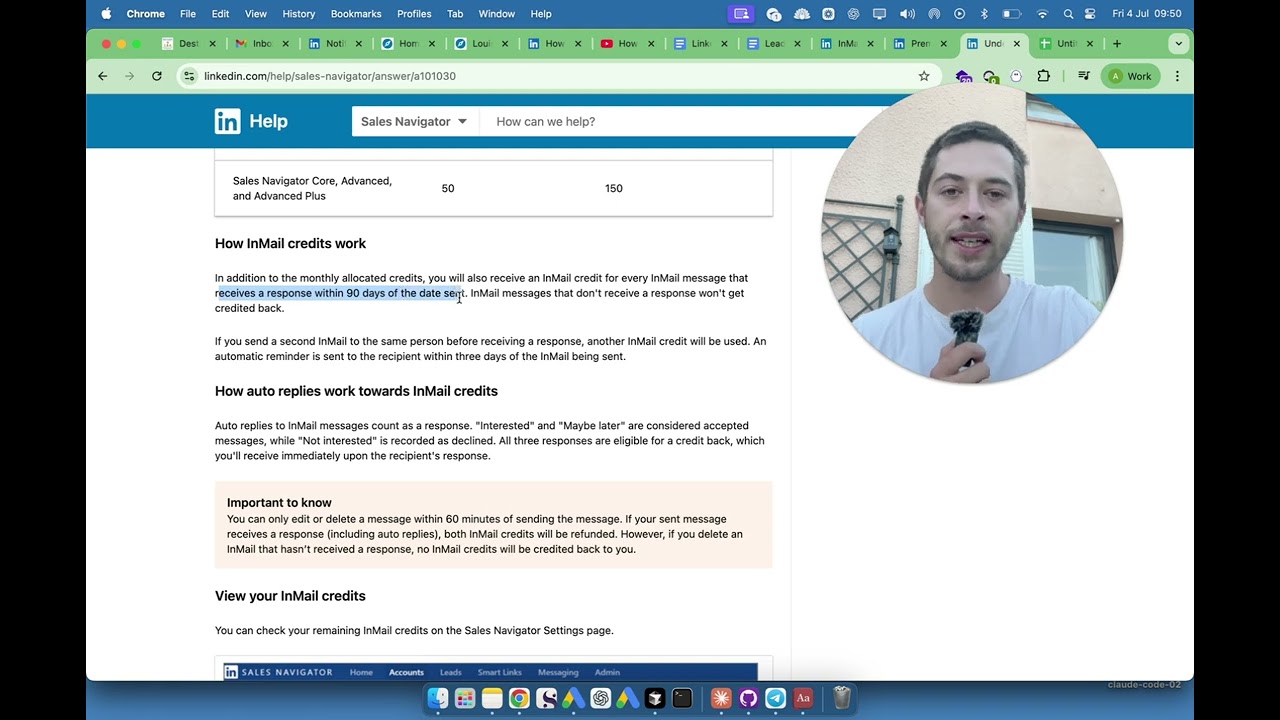
Task: Click the 'Important to know' note title
Action: click(x=279, y=502)
